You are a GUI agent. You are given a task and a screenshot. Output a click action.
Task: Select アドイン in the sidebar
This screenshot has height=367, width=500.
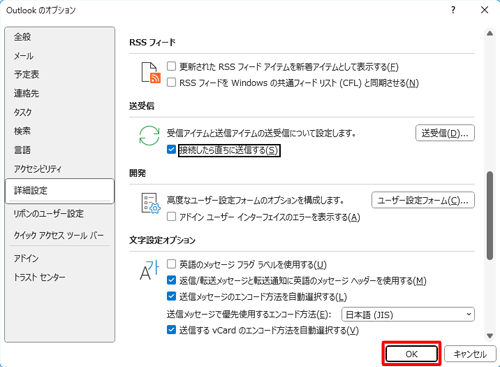click(60, 258)
